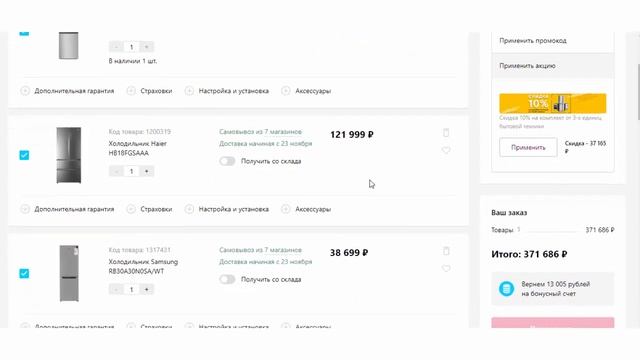The image size is (640, 360).
Task: Select 'В наличии 1 шт.' stock text
Action: pyautogui.click(x=133, y=61)
